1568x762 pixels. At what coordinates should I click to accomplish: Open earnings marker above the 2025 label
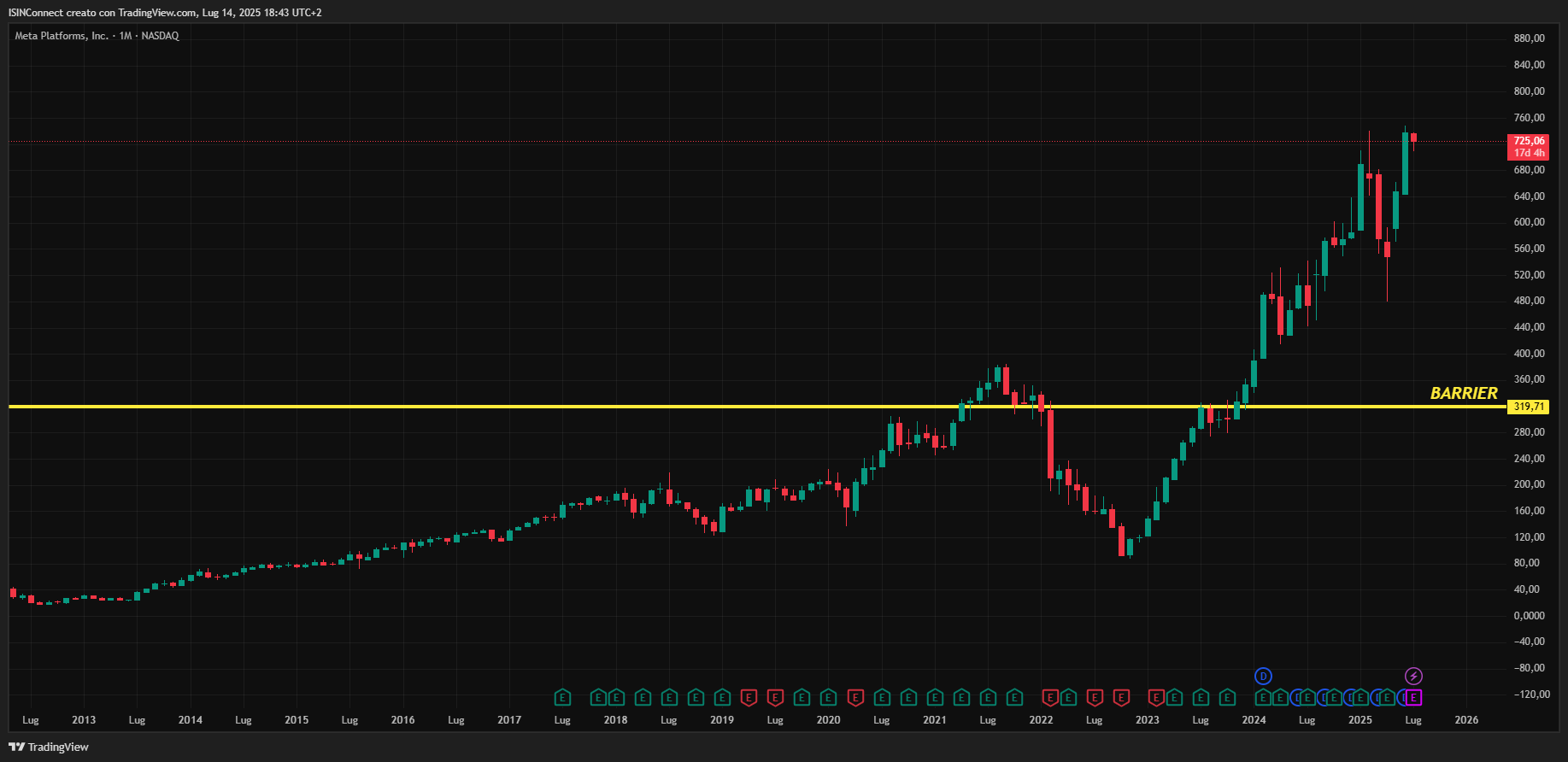click(x=1360, y=698)
